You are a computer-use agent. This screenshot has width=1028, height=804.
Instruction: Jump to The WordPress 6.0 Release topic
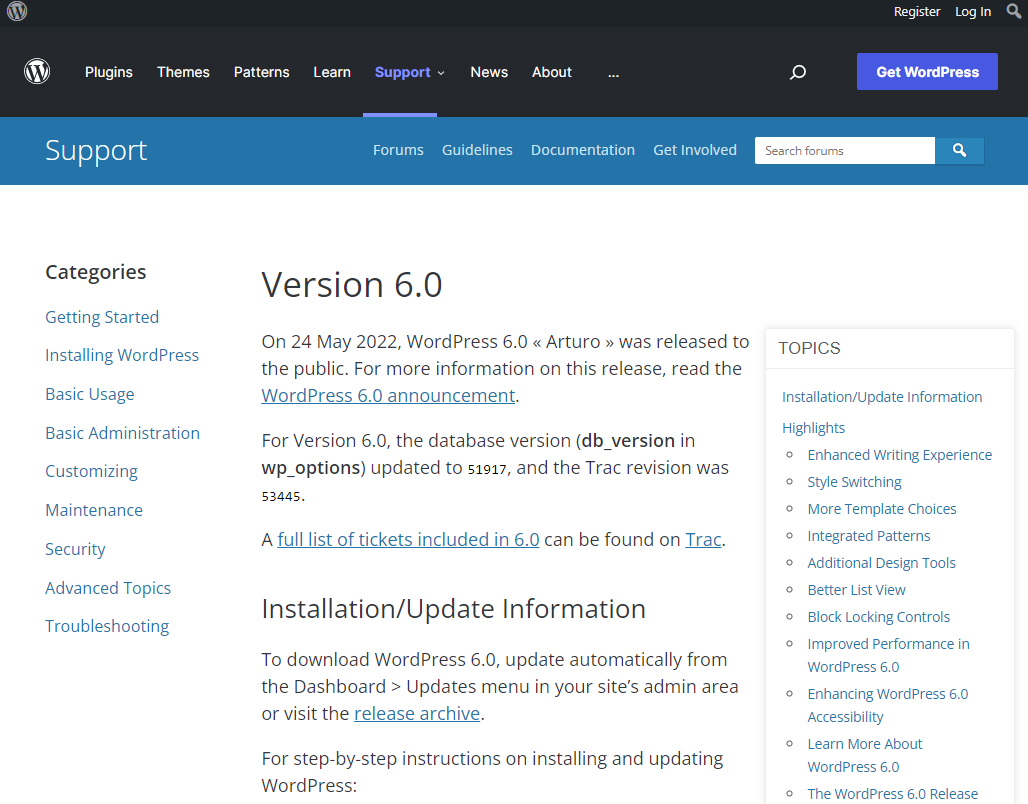pos(893,794)
